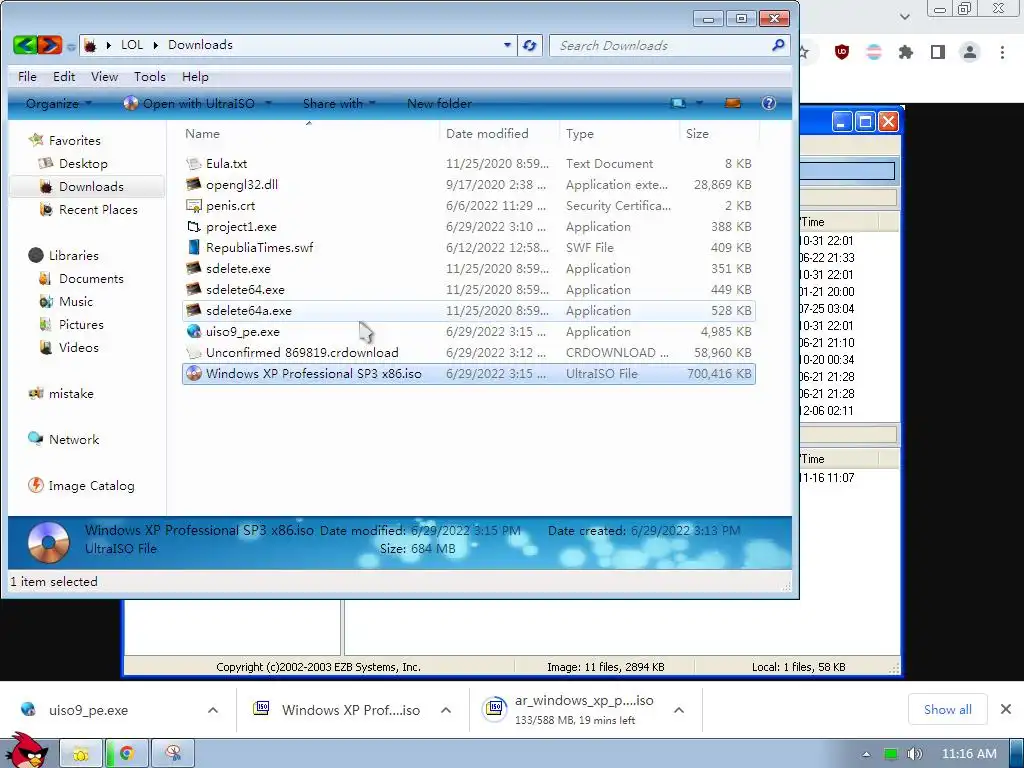Click the project1.exe file icon
The height and width of the screenshot is (768, 1024).
point(193,227)
